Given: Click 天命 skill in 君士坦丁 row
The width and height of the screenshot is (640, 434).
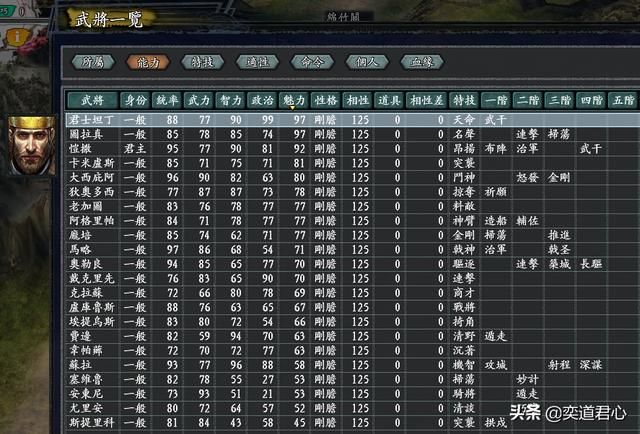Looking at the screenshot, I should pos(464,120).
